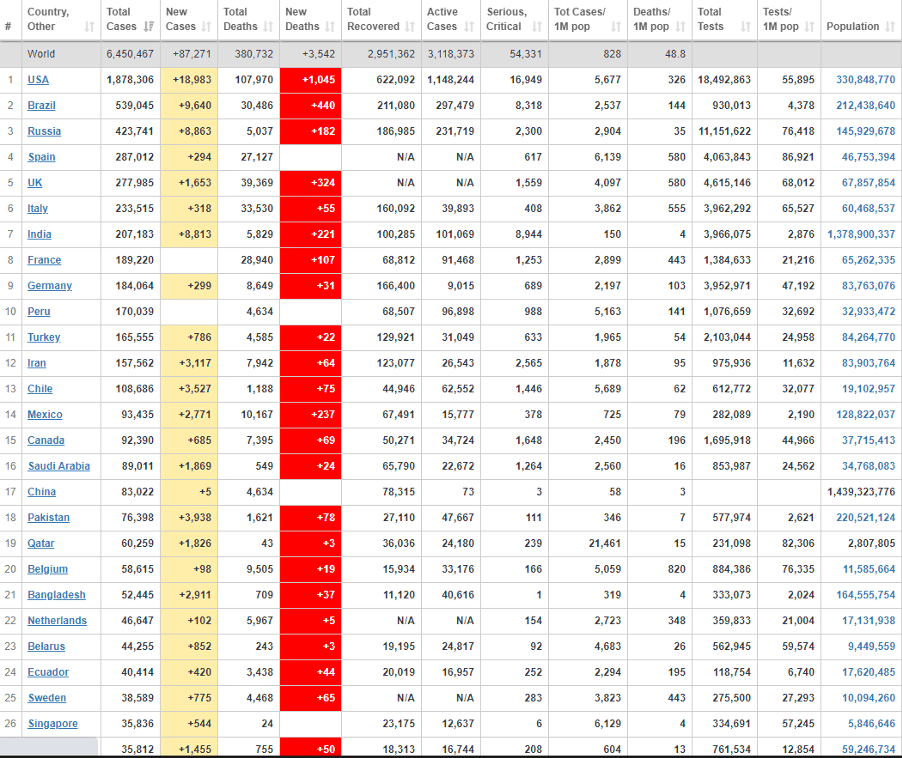The width and height of the screenshot is (902, 758).
Task: Go to Spain's country page
Action: point(41,157)
